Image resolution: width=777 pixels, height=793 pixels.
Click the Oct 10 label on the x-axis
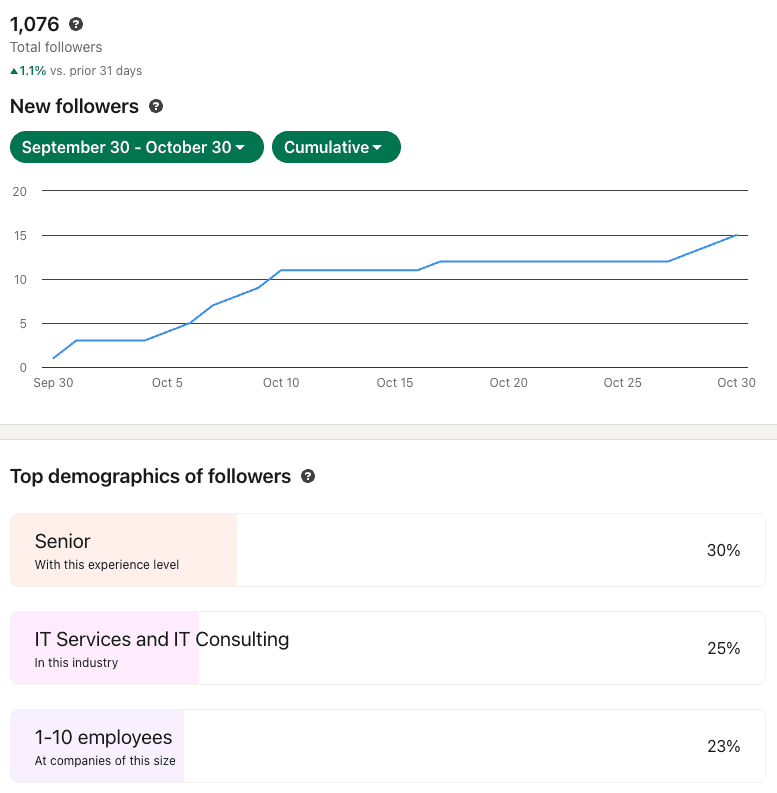click(281, 383)
